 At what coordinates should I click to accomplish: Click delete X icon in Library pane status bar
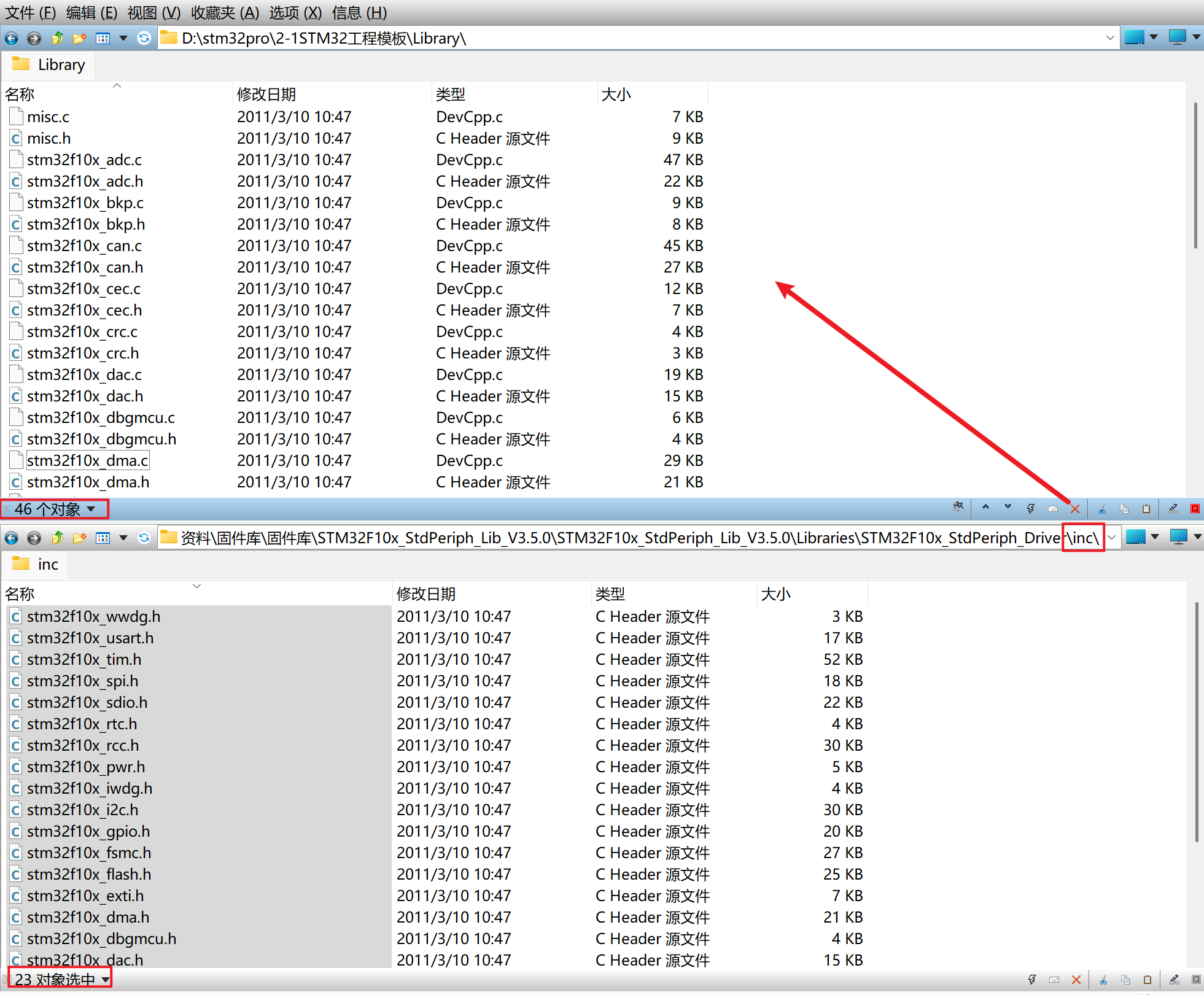pos(1075,509)
